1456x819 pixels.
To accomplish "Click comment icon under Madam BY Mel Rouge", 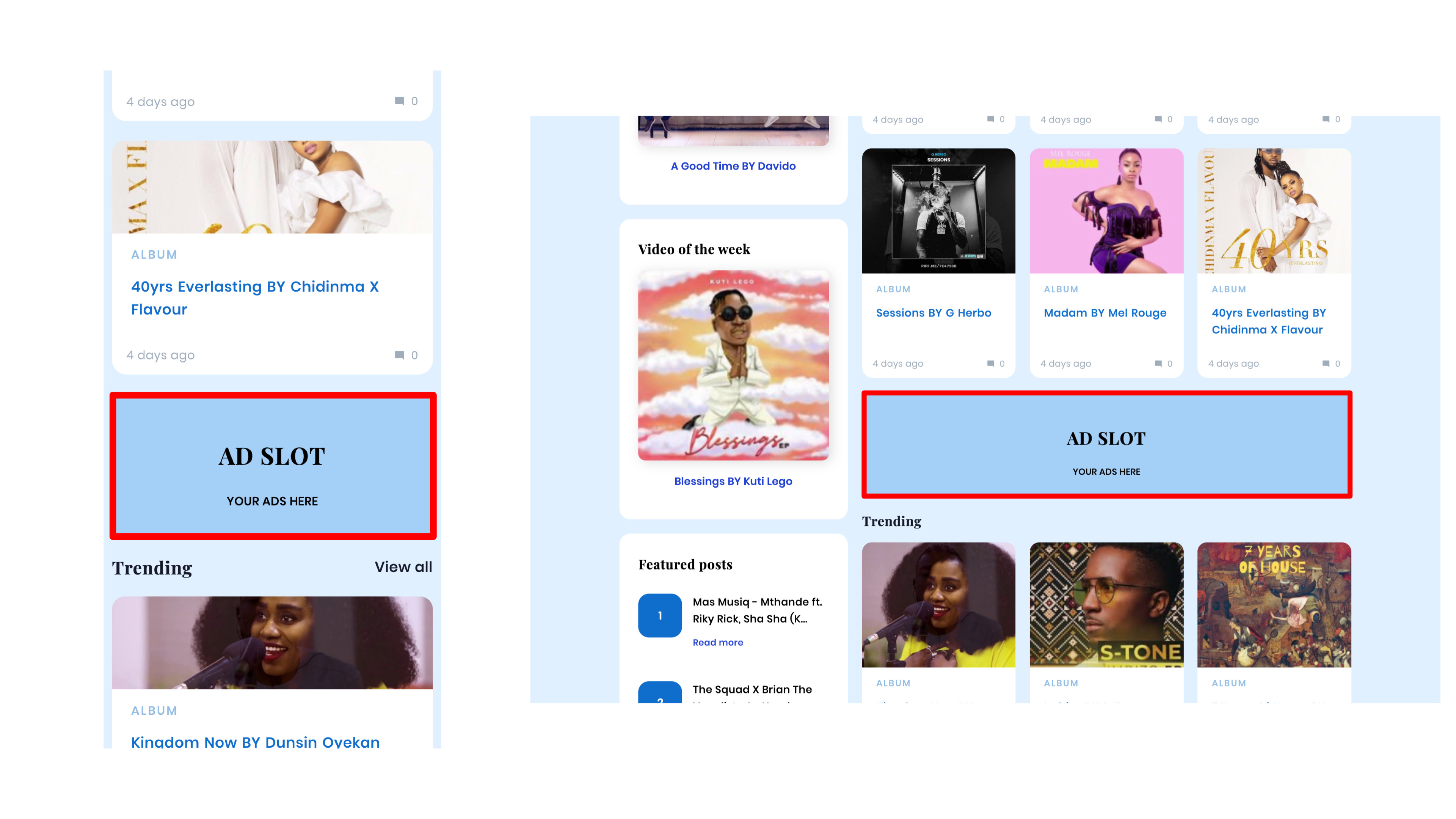I will pyautogui.click(x=1158, y=364).
